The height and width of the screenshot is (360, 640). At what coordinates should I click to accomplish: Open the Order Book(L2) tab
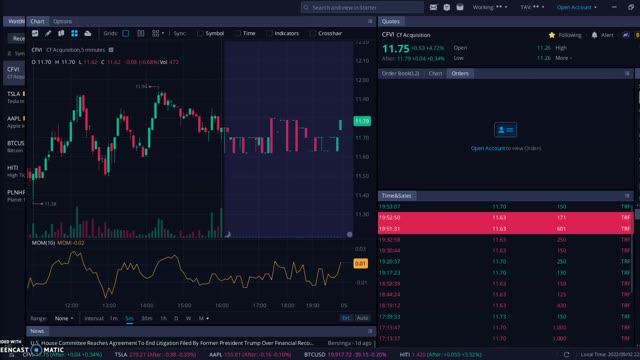pos(400,73)
